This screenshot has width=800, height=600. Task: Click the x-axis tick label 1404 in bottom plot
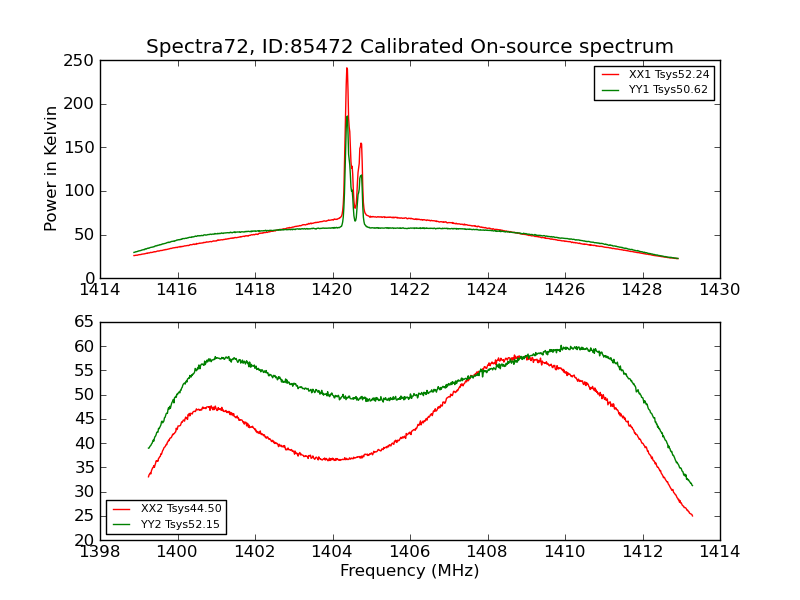tap(332, 552)
